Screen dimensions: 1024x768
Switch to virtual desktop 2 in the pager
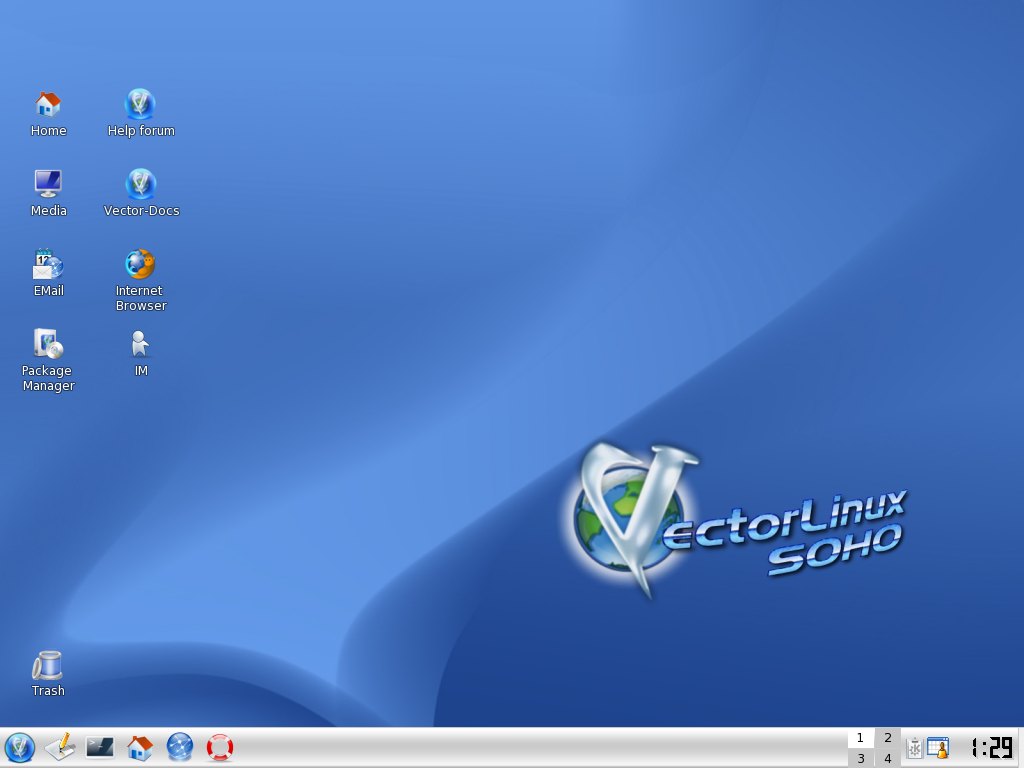tap(887, 739)
